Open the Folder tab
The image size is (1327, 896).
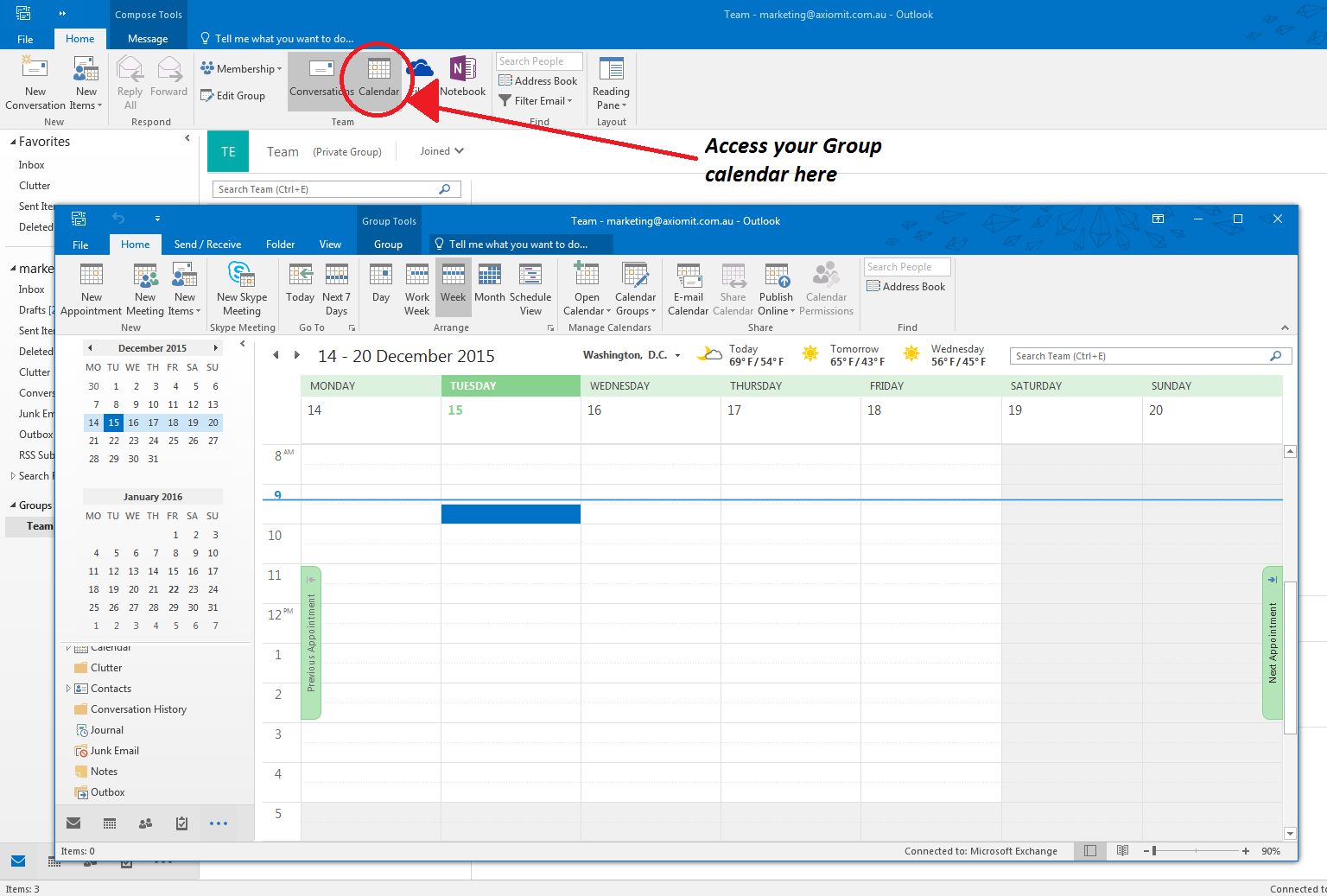[x=280, y=245]
